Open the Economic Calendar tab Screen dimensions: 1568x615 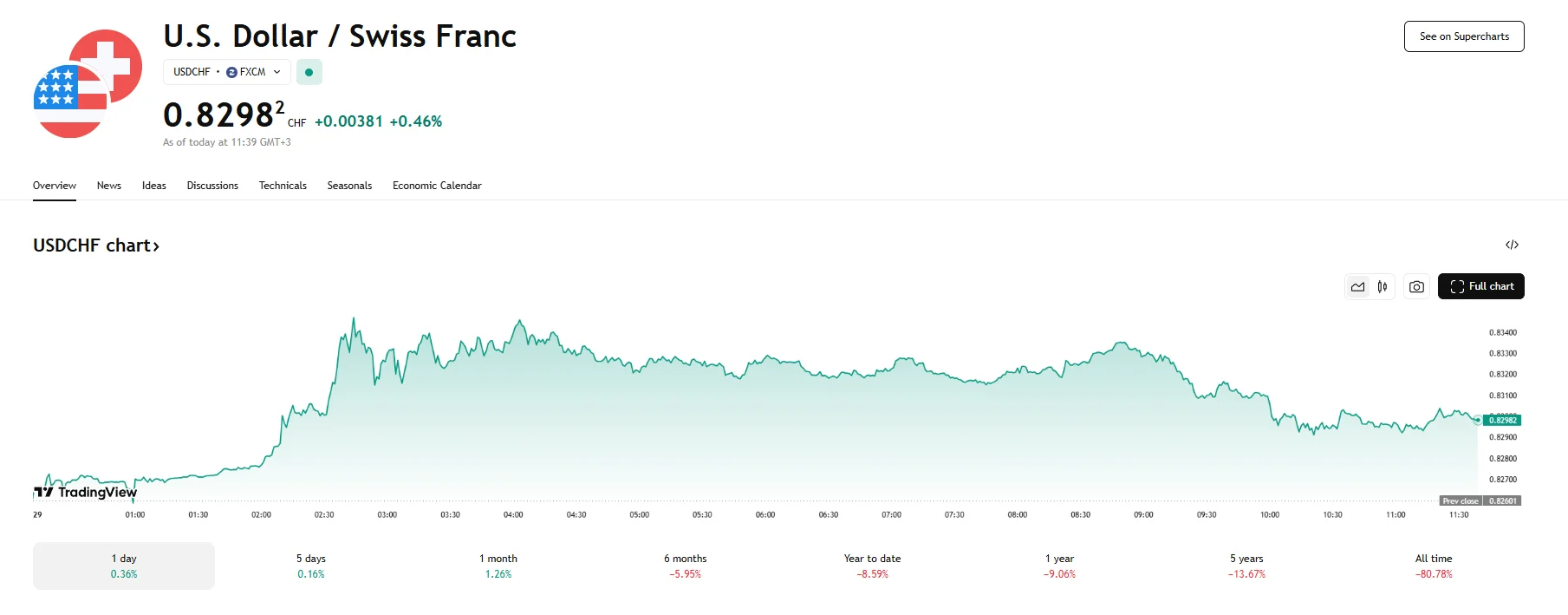coord(437,186)
